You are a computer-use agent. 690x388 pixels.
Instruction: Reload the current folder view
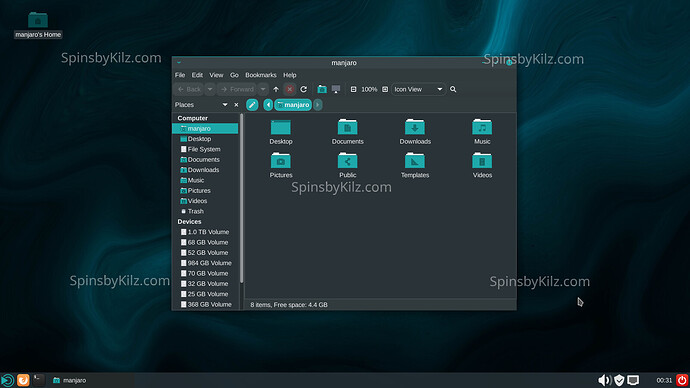tap(303, 89)
